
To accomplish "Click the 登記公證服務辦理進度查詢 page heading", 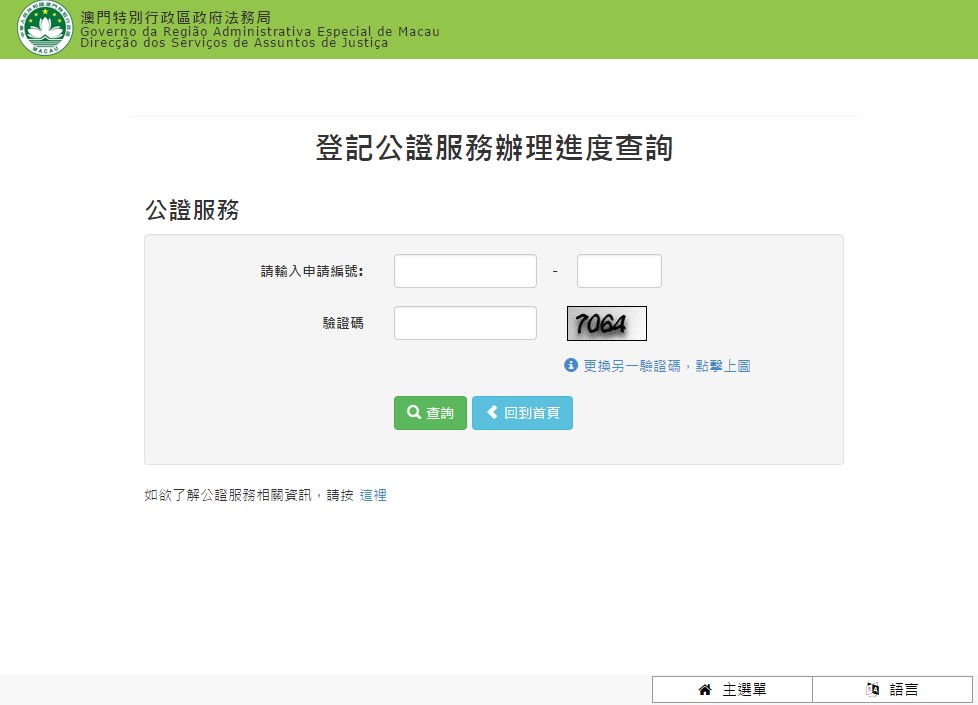I will (494, 148).
